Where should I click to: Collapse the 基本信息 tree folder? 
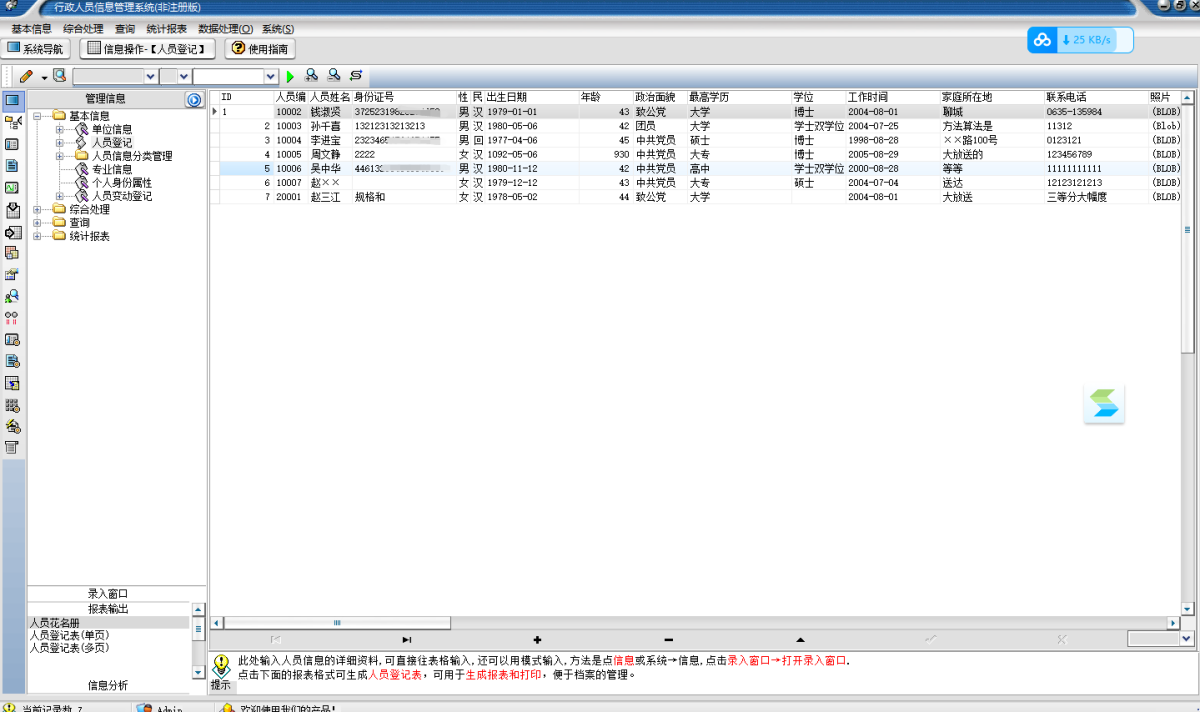pos(37,116)
